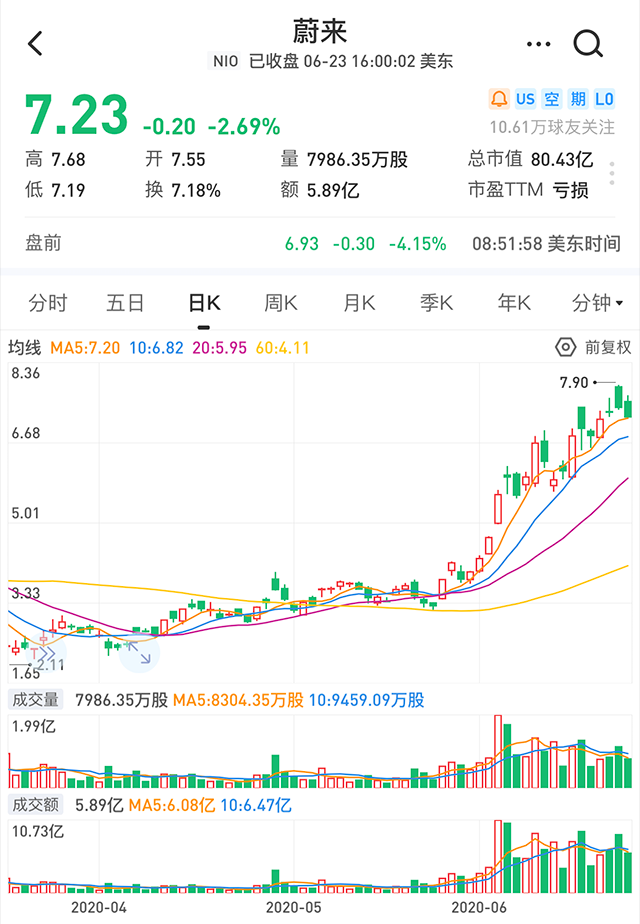Tap the 均线 moving average label
Viewport: 640px width, 924px height.
(24, 348)
